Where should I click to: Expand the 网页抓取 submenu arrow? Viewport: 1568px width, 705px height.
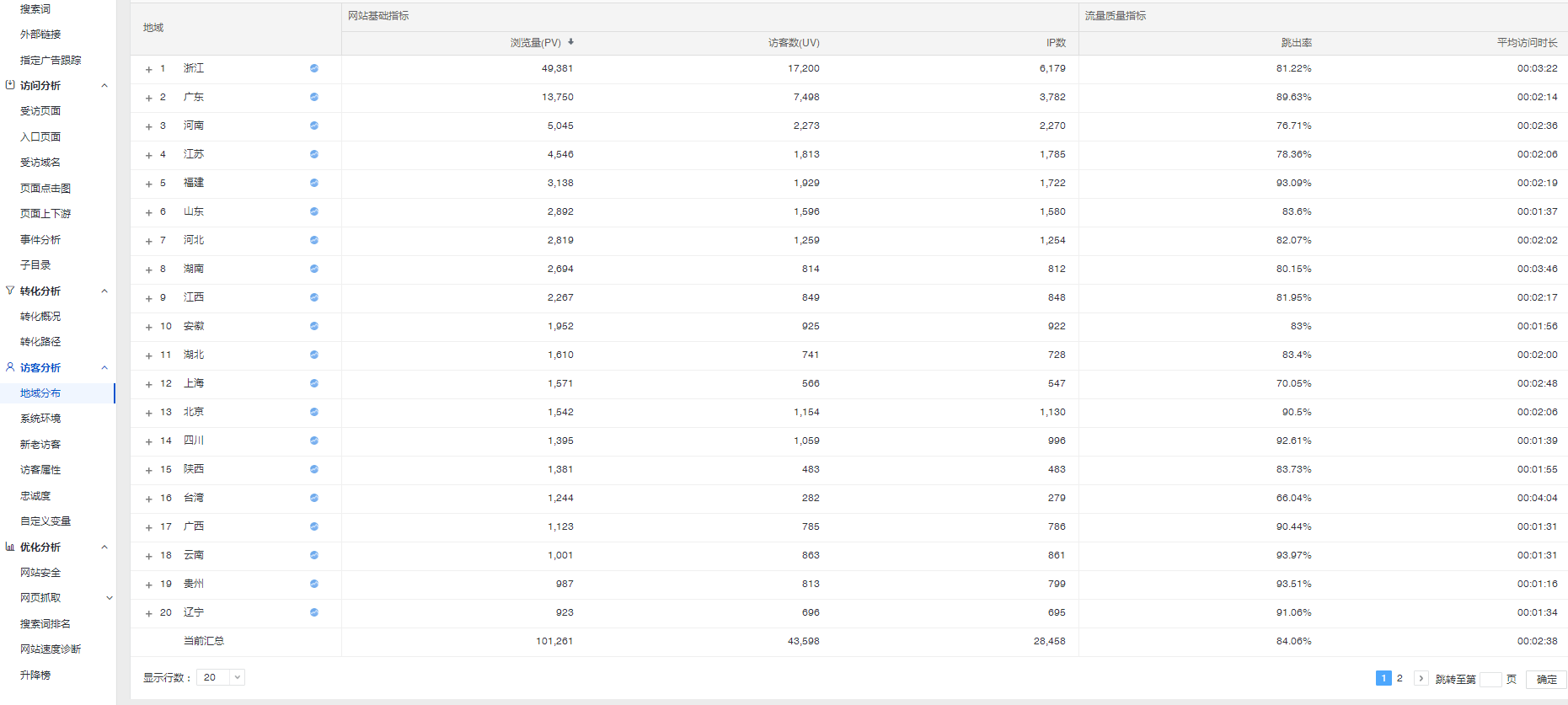pos(109,598)
